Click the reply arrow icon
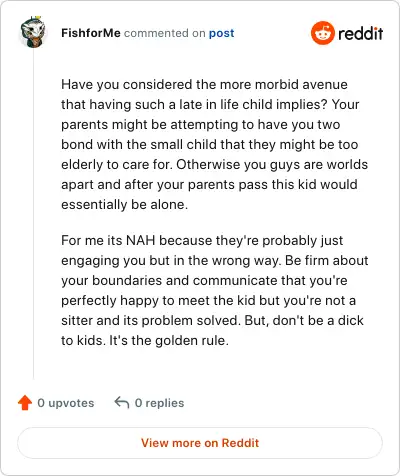 122,402
